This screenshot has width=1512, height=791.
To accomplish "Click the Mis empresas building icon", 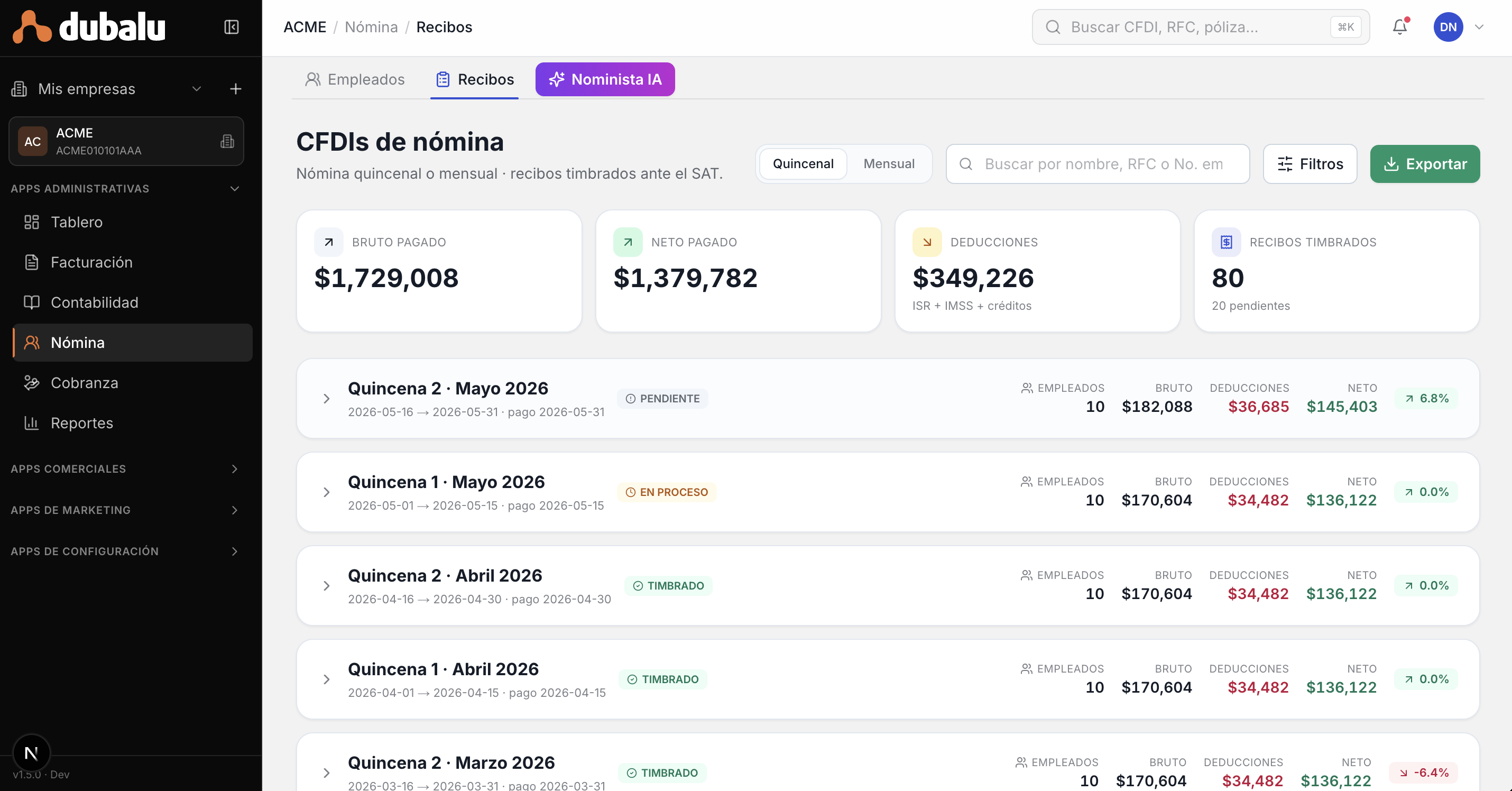I will (x=20, y=89).
